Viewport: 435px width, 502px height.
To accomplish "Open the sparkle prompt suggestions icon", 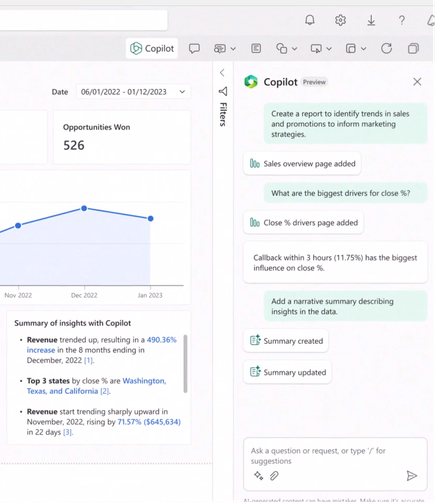I will [259, 476].
